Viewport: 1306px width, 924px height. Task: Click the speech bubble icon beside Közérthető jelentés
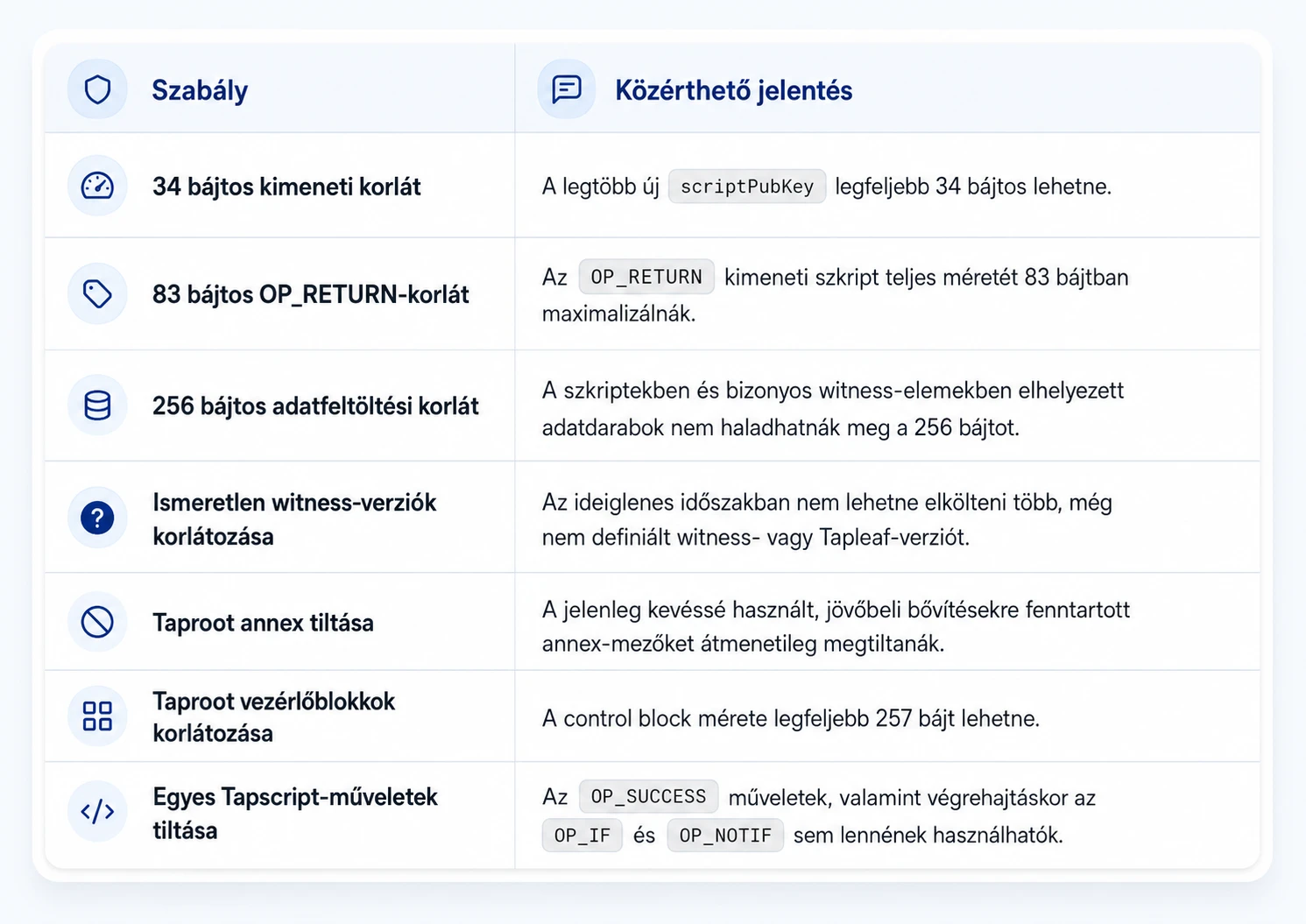click(x=567, y=89)
